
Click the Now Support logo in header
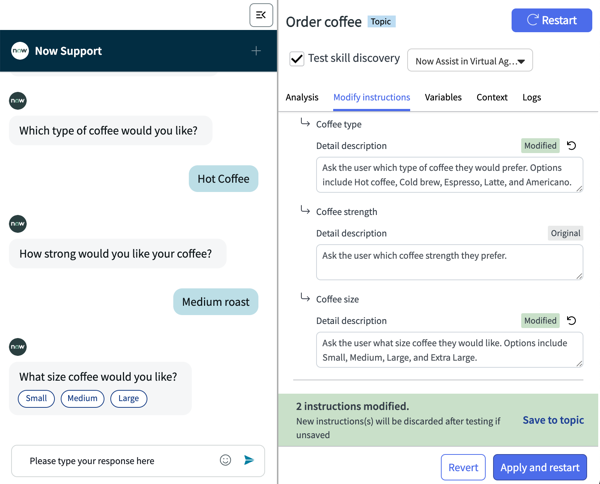click(20, 51)
